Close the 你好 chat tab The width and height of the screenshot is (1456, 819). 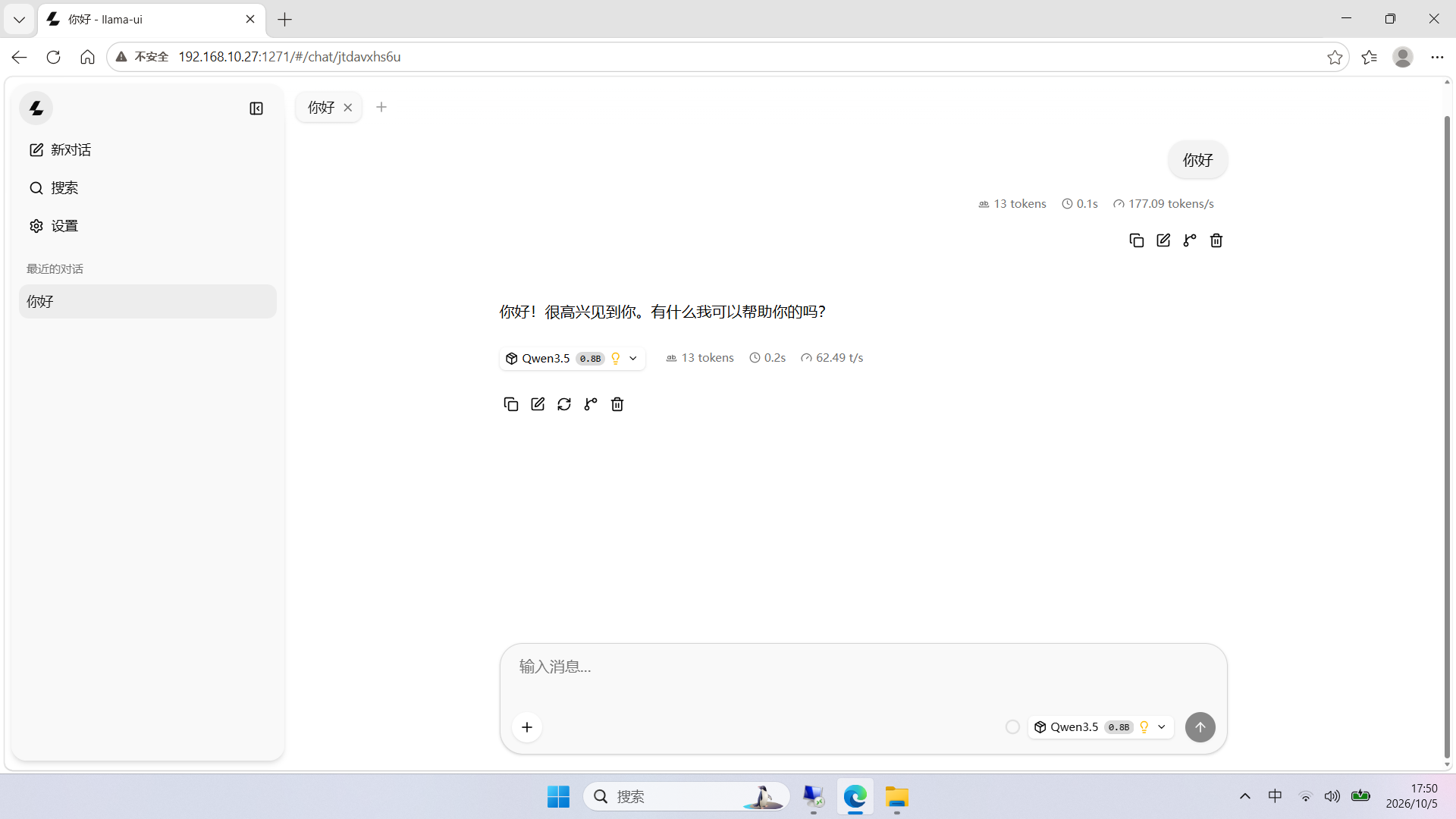[x=348, y=108]
